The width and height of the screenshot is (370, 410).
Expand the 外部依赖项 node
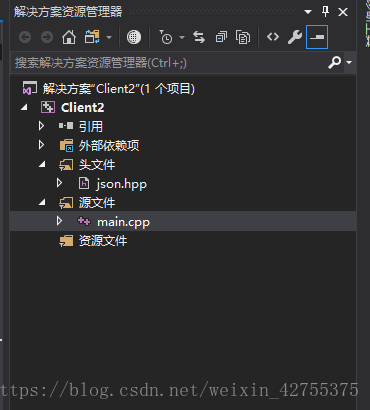(41, 145)
